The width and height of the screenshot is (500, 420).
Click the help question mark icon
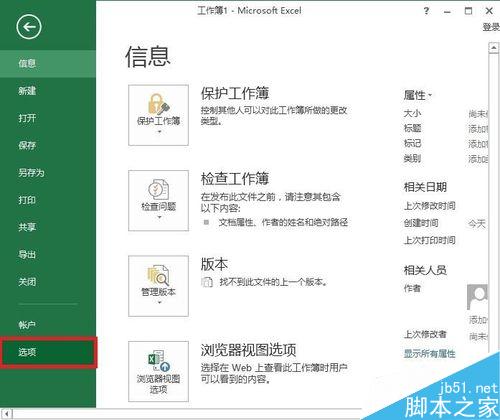426,11
